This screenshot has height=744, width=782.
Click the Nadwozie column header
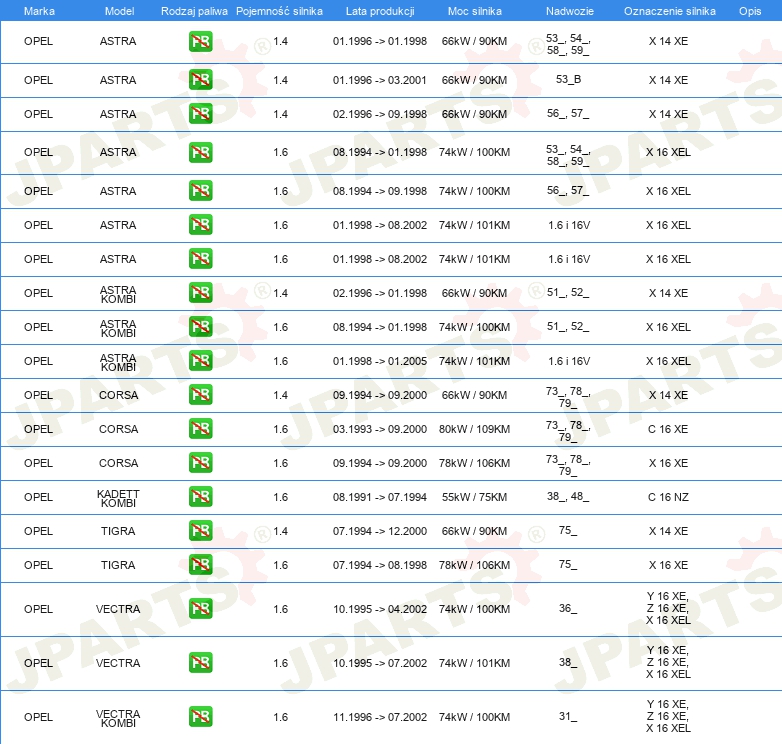pyautogui.click(x=570, y=11)
